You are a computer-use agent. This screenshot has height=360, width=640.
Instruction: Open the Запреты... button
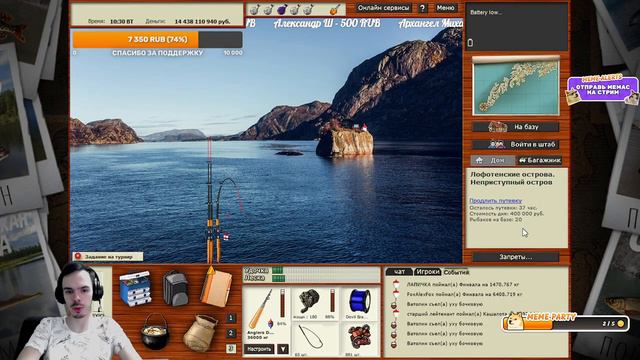pos(516,257)
